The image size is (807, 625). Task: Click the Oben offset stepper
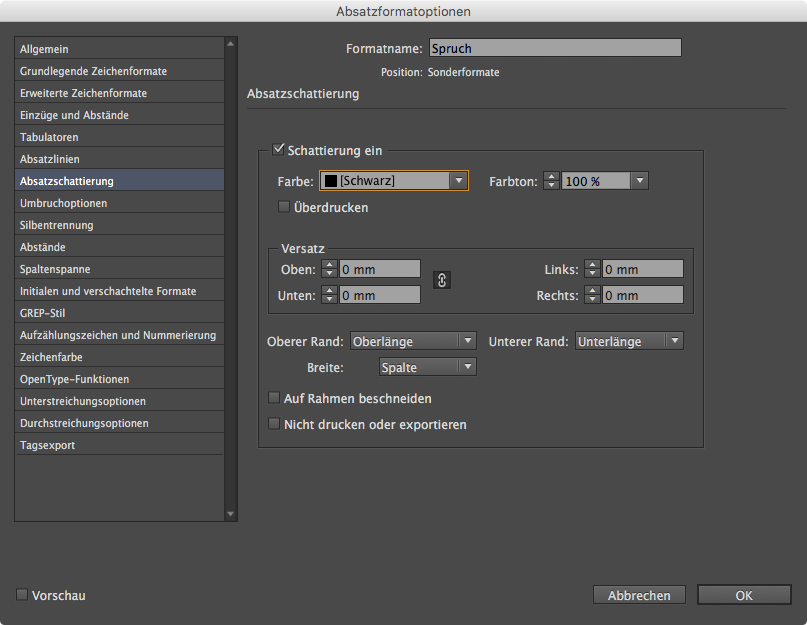tap(329, 269)
